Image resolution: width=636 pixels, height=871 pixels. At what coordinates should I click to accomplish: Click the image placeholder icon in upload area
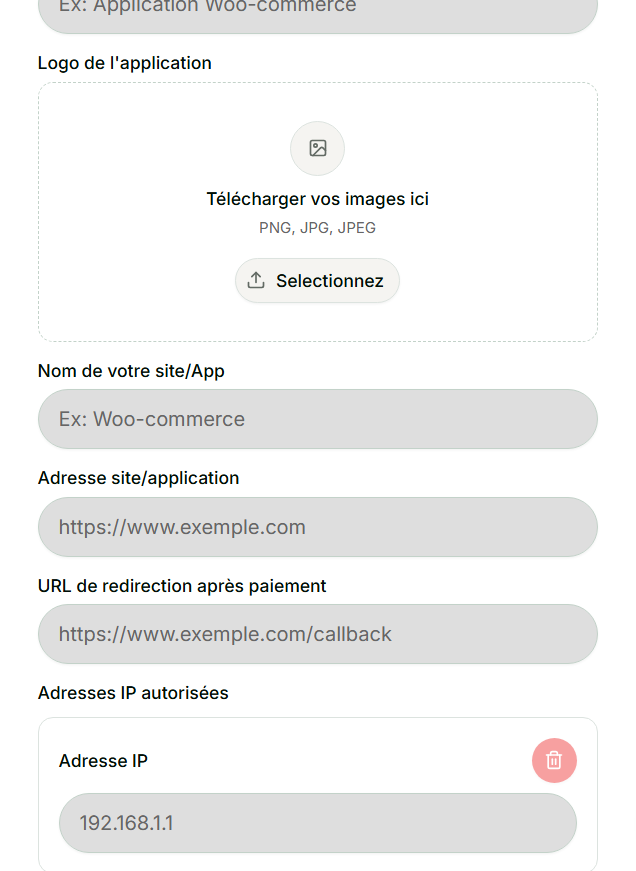coord(317,149)
